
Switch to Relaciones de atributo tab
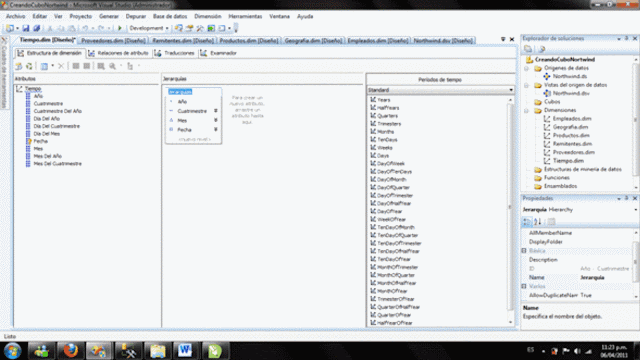coord(118,53)
